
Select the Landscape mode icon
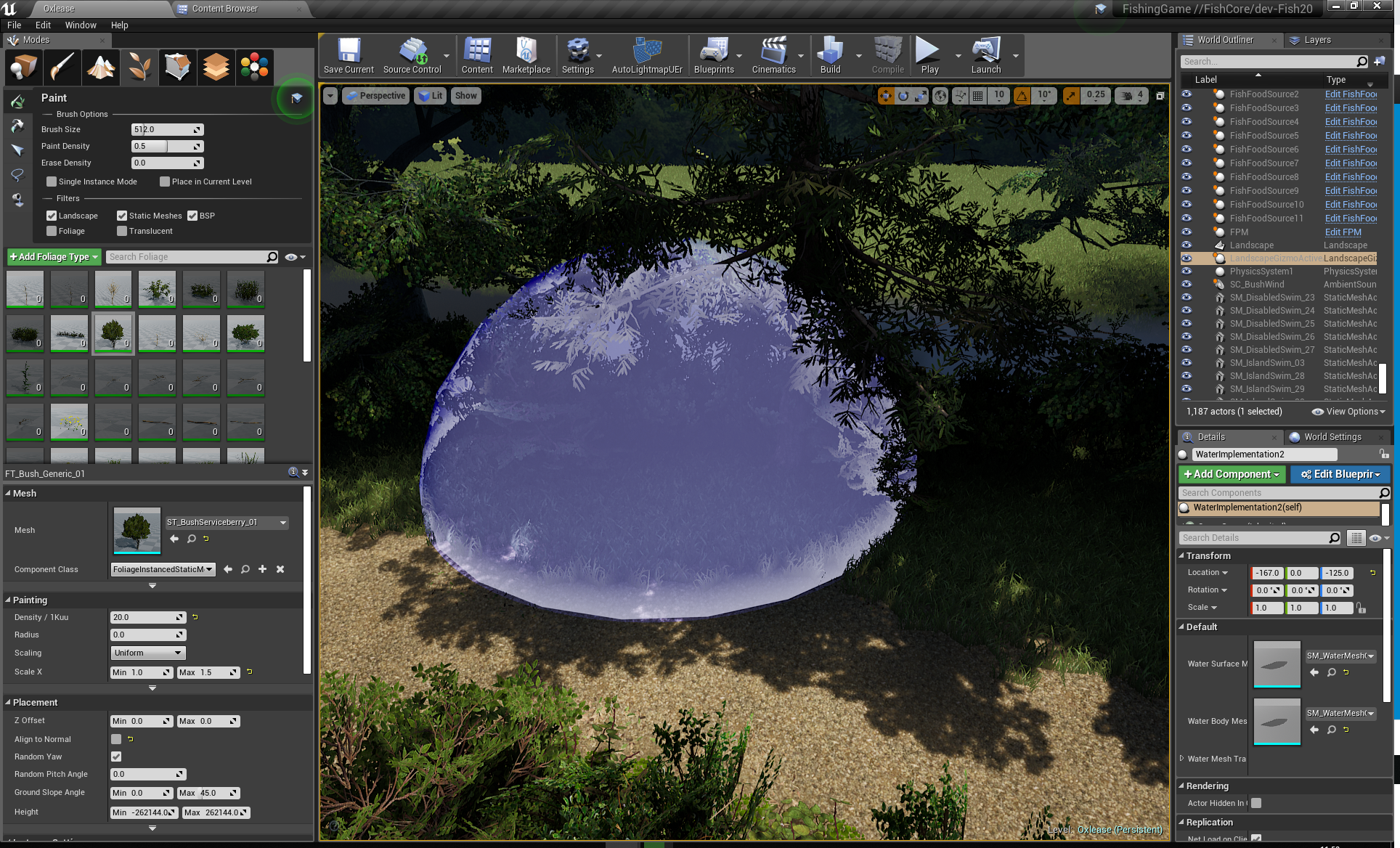(101, 67)
